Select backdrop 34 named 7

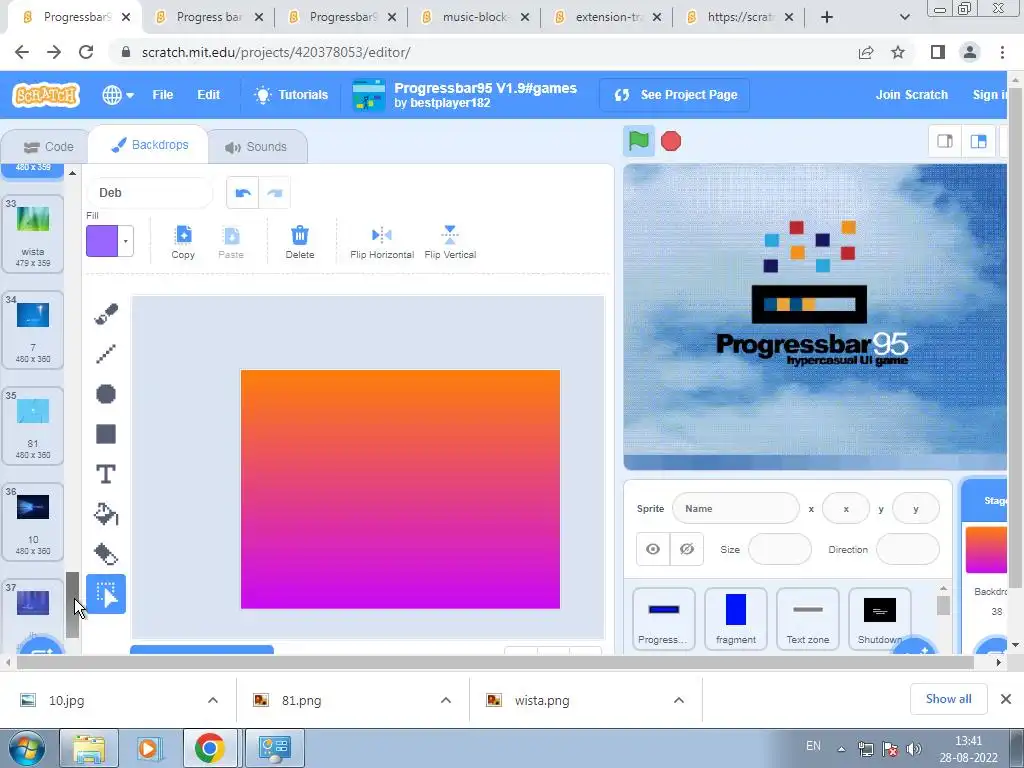point(33,329)
